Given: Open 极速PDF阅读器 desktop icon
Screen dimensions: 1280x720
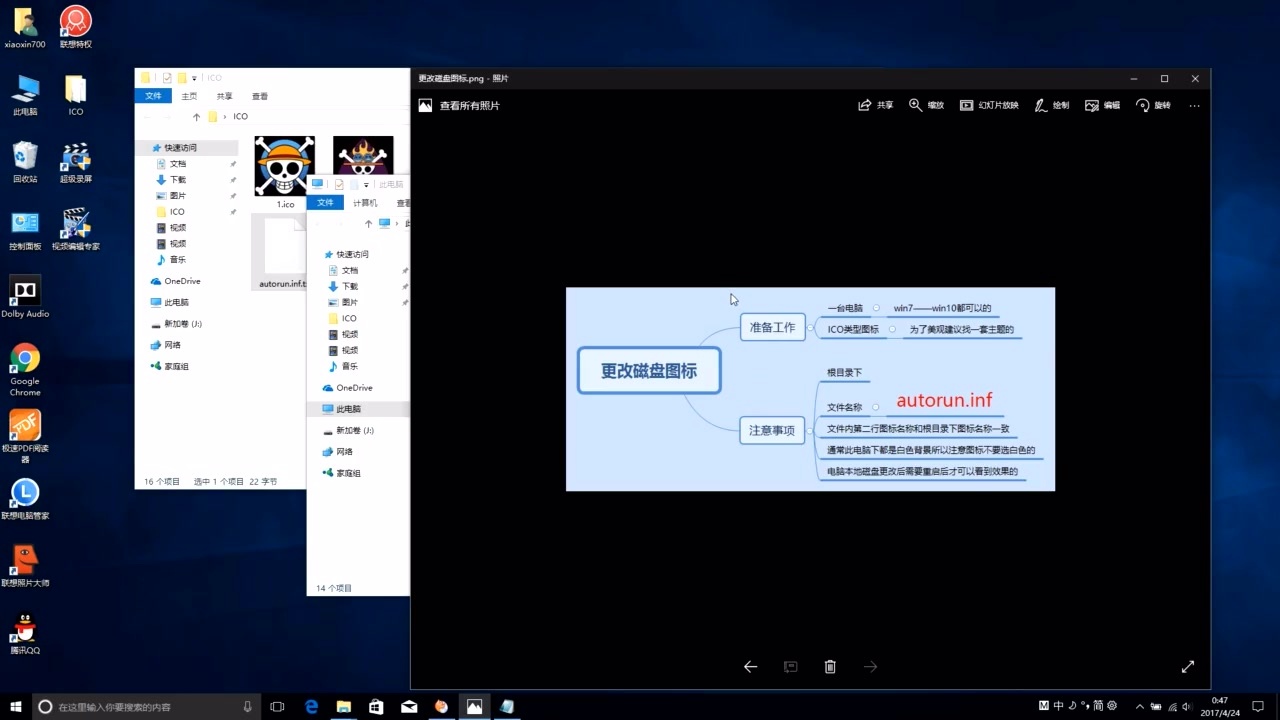Looking at the screenshot, I should 25,437.
